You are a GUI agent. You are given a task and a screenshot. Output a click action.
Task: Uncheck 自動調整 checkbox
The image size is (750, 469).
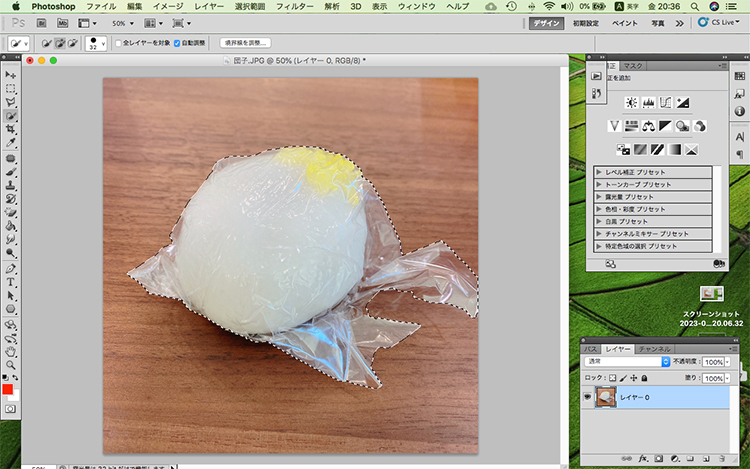177,43
